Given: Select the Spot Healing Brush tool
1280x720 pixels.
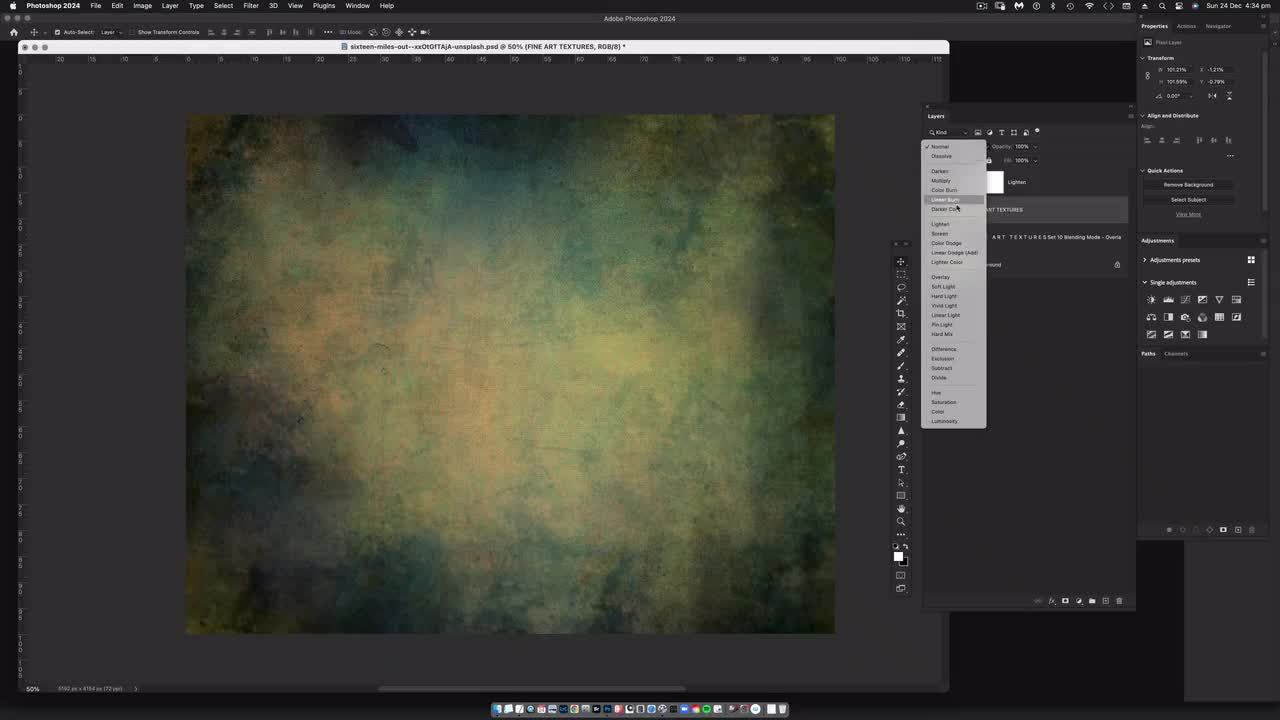Looking at the screenshot, I should [x=901, y=352].
